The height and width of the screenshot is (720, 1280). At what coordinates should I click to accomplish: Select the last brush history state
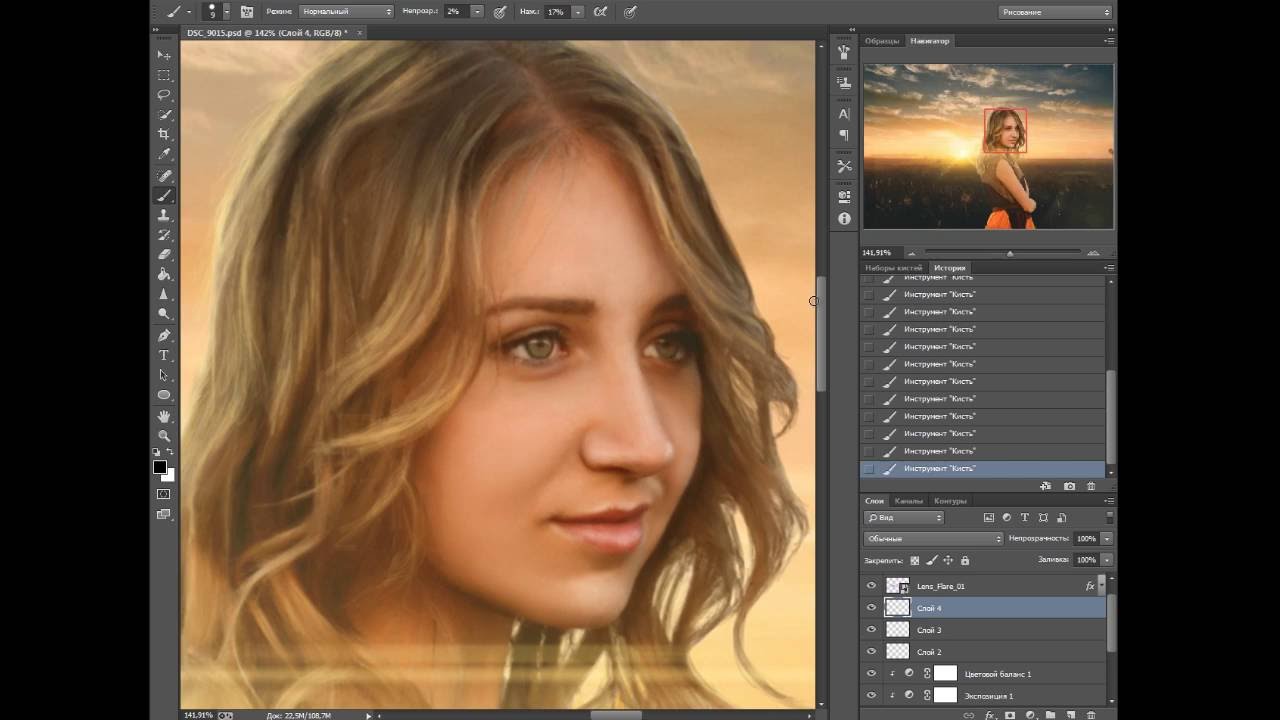(x=983, y=468)
